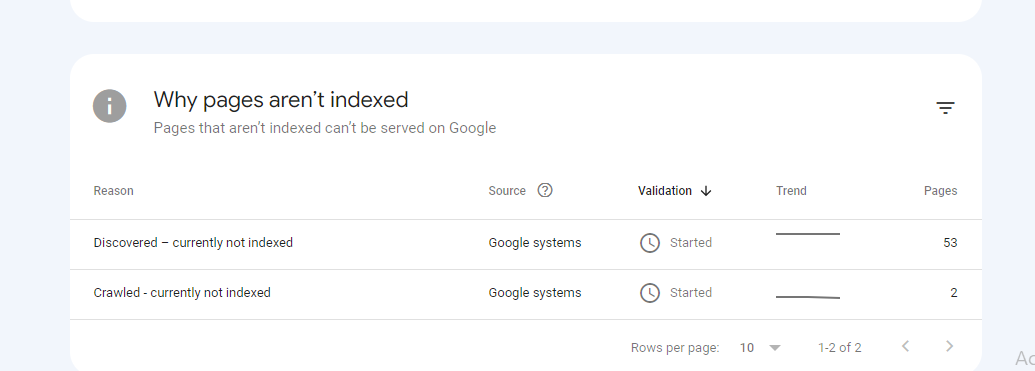
Task: Click the Trend column header
Action: click(x=791, y=191)
